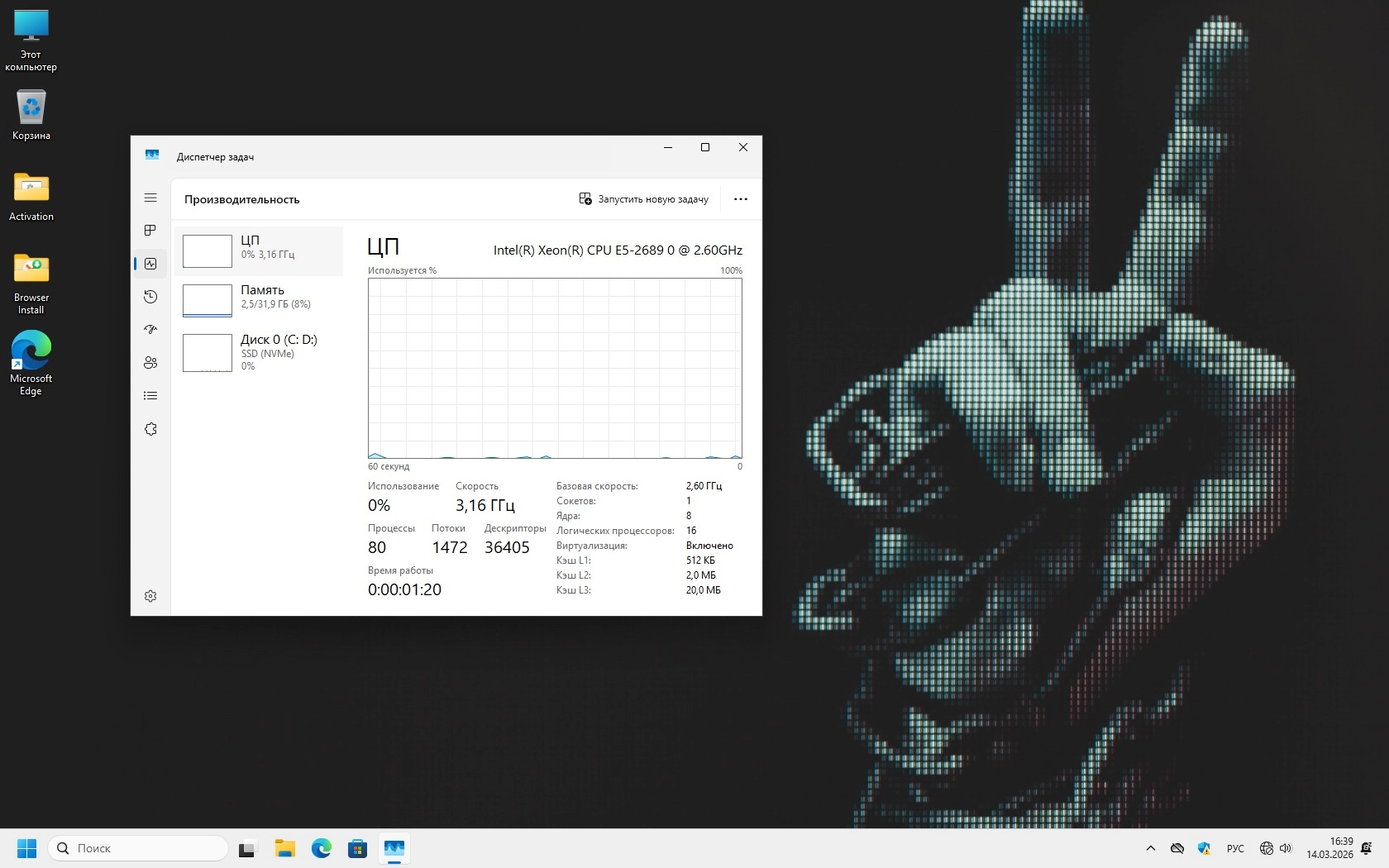Open File Explorer from the taskbar
Viewport: 1389px width, 868px height.
pos(285,848)
